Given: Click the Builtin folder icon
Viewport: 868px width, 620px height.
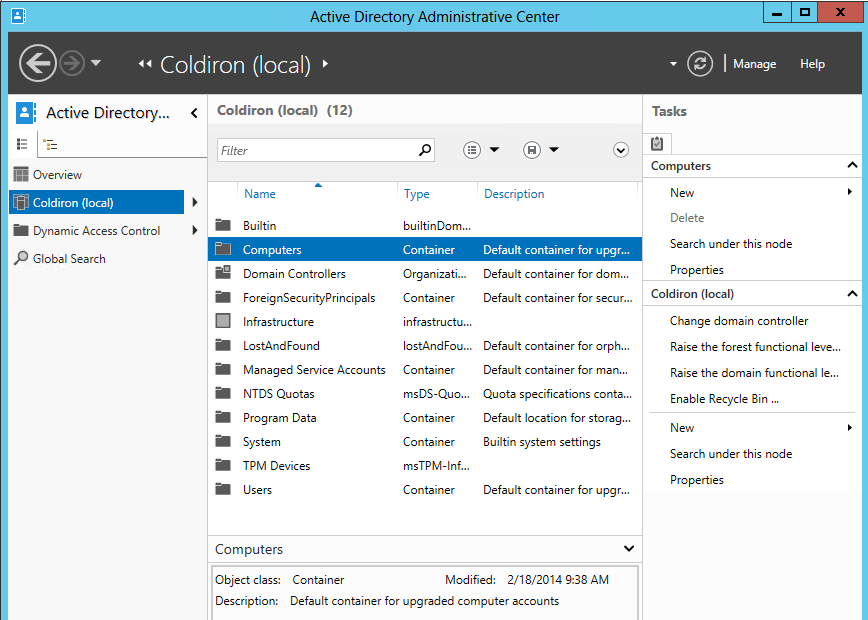Looking at the screenshot, I should tap(223, 225).
